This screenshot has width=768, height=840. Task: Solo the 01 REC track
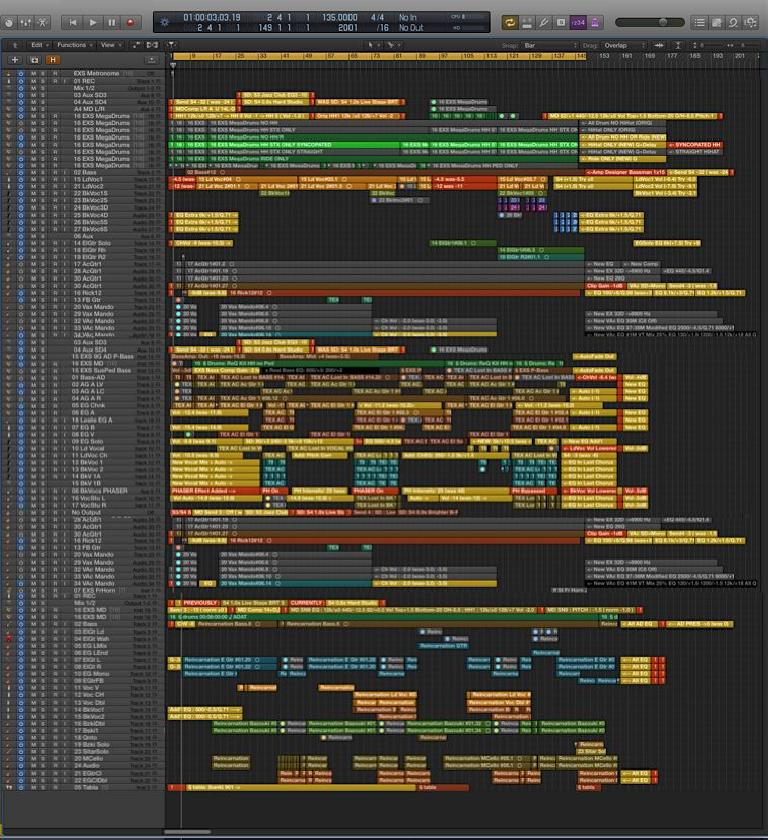(42, 81)
